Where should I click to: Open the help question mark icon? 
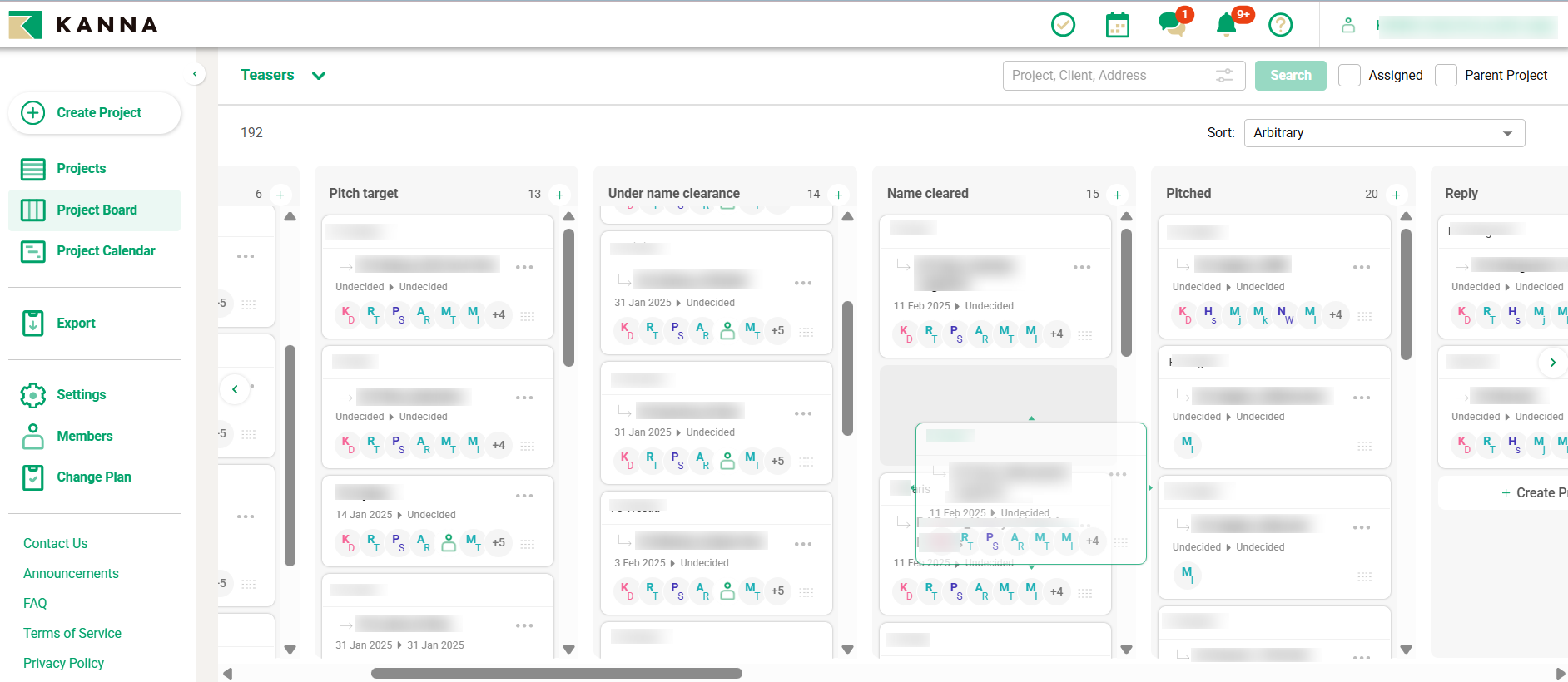pos(1280,25)
